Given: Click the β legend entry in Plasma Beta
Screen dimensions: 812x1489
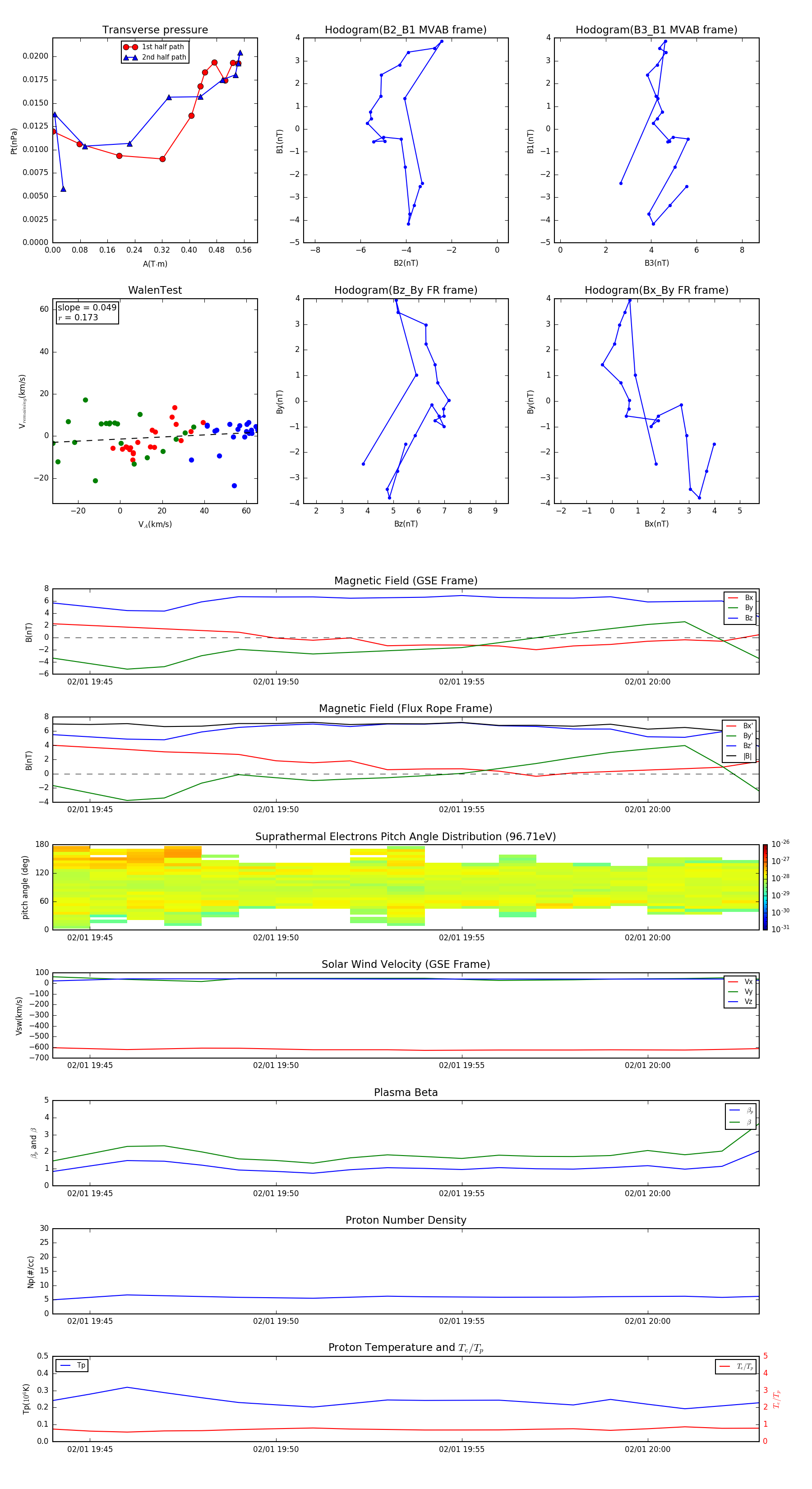Looking at the screenshot, I should coord(741,1122).
